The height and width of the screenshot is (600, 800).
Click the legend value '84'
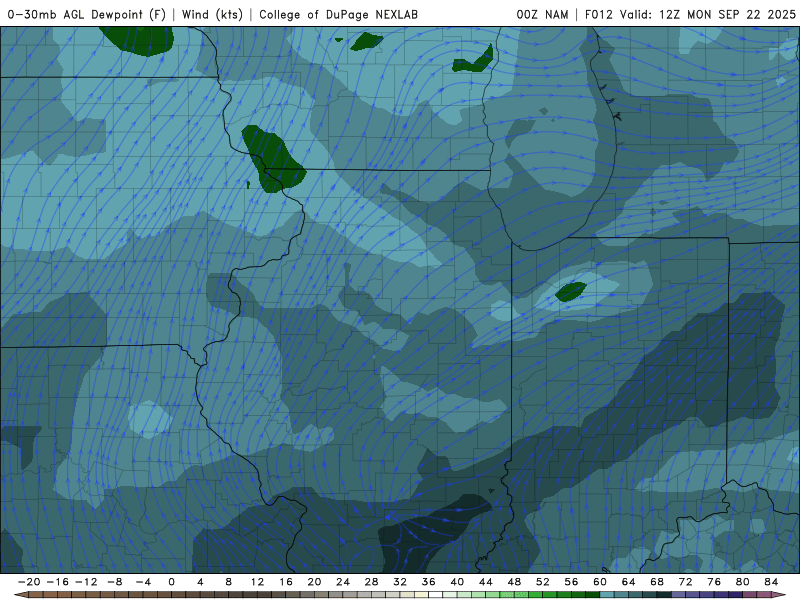771,582
